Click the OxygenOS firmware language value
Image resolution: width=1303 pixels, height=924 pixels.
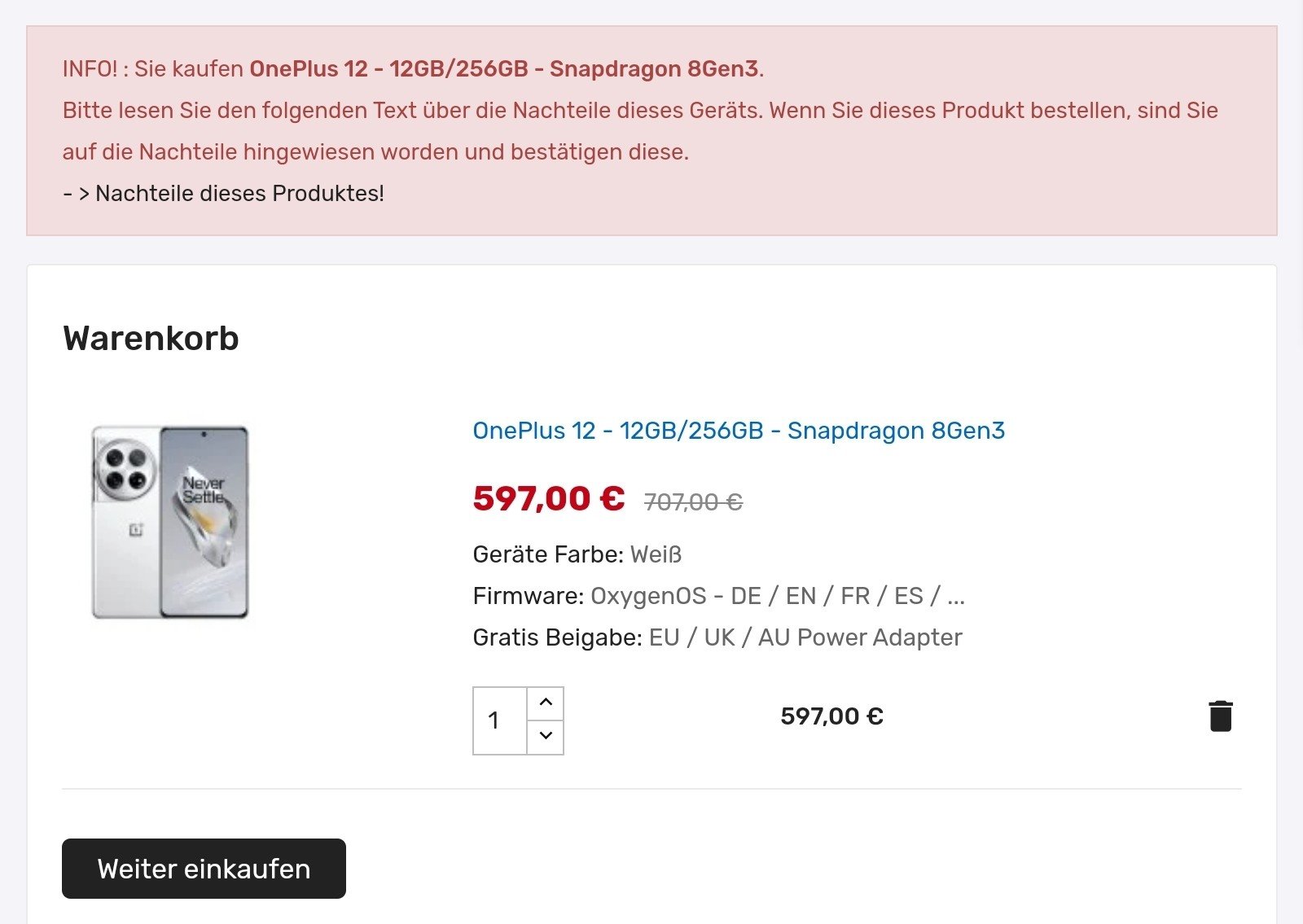[777, 596]
